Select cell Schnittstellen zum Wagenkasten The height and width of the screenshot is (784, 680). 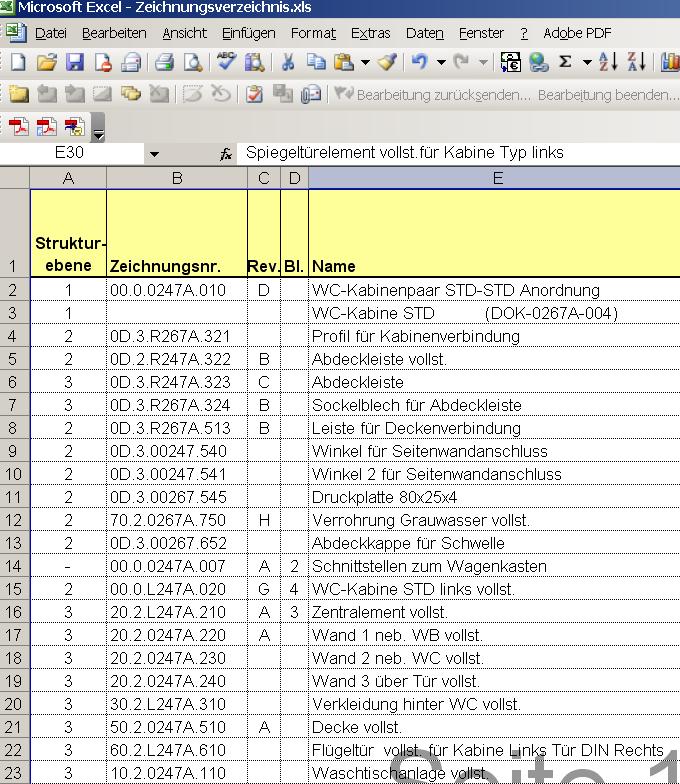click(x=494, y=566)
